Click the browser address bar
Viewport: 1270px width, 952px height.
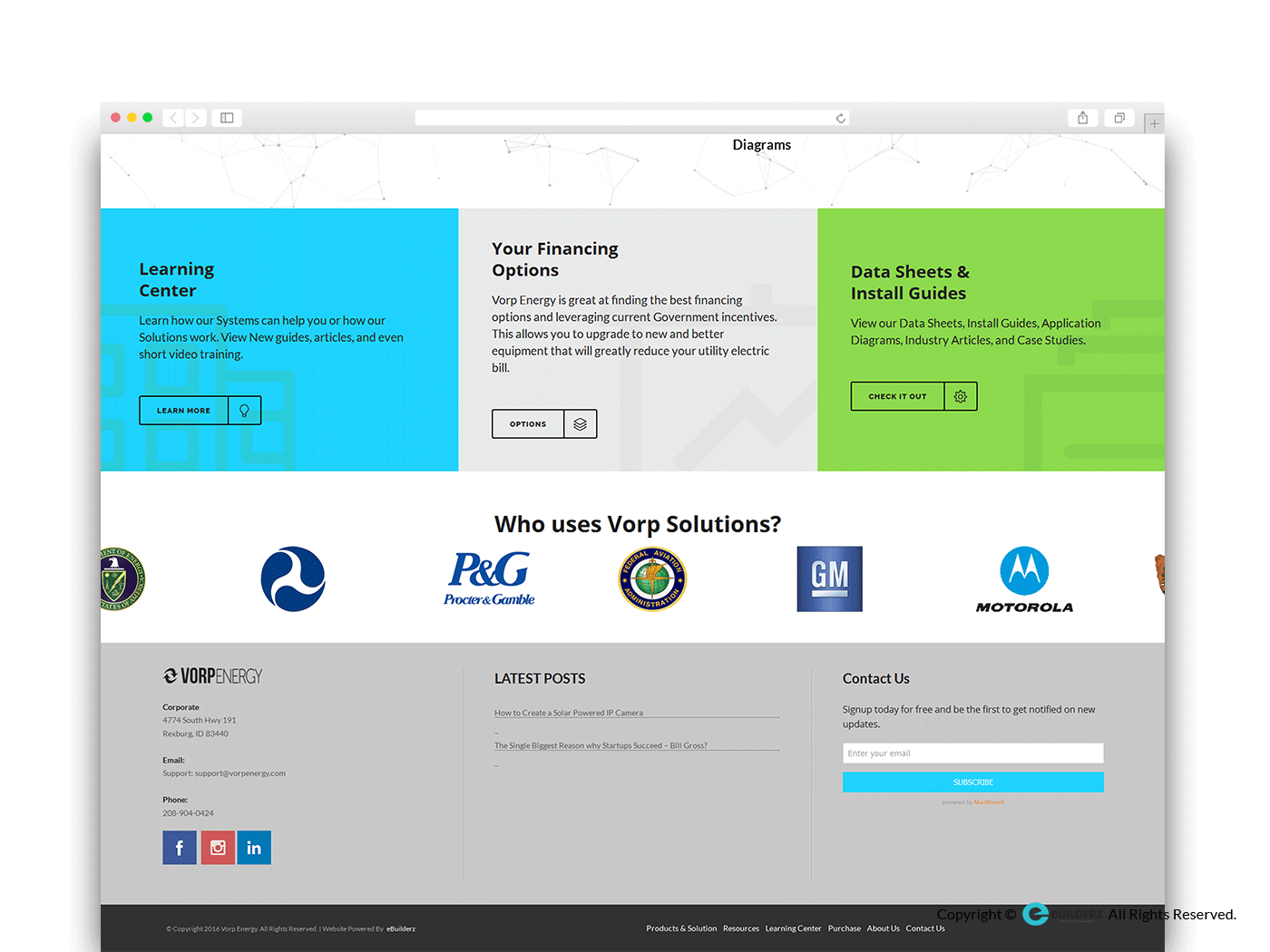(631, 118)
